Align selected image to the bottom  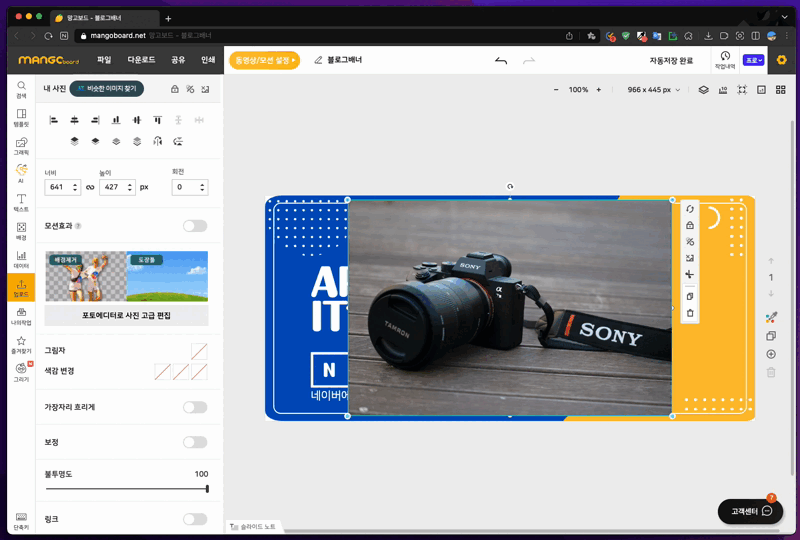click(x=116, y=120)
